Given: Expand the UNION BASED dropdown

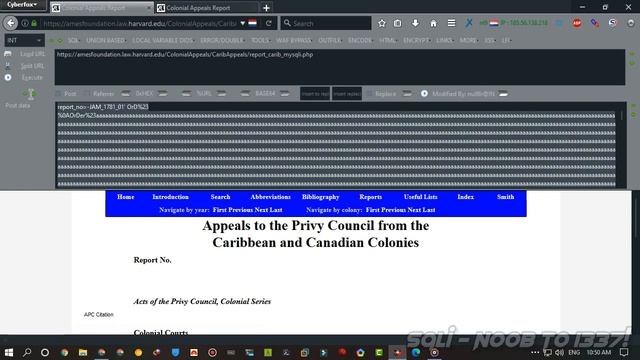Looking at the screenshot, I should tap(106, 40).
